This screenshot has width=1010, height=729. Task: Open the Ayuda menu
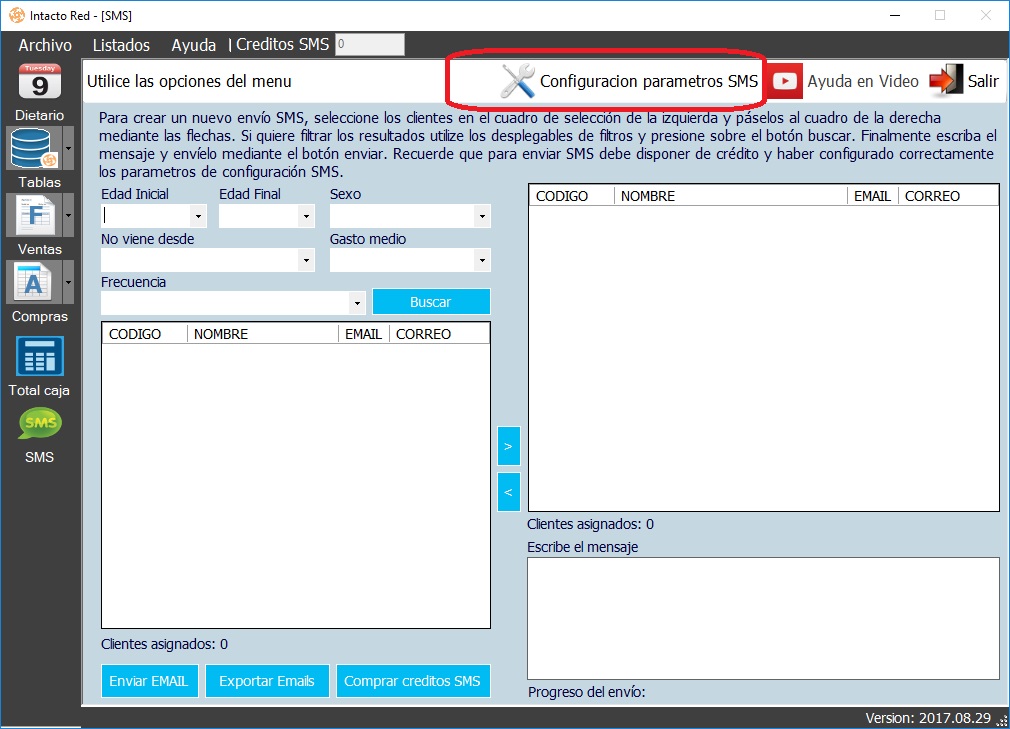193,45
